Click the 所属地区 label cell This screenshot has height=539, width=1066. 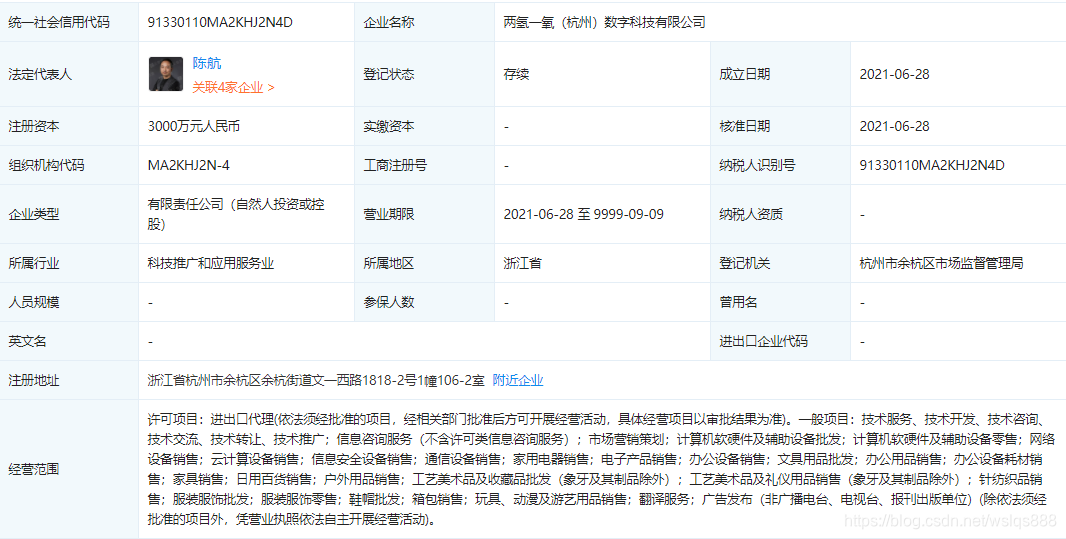click(424, 263)
